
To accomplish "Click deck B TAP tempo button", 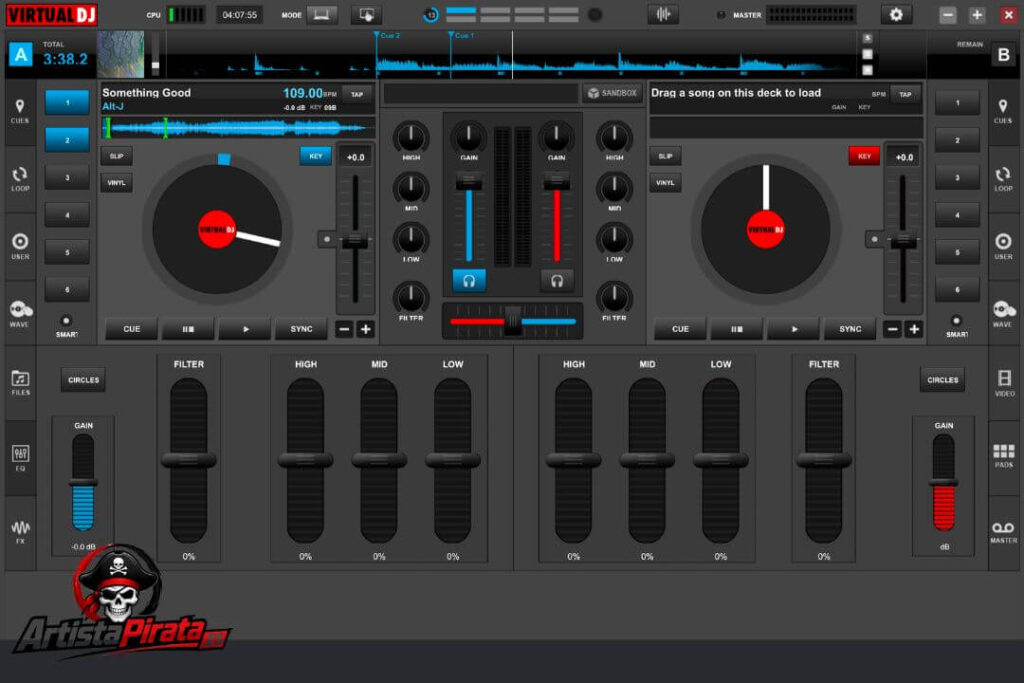I will (x=905, y=94).
